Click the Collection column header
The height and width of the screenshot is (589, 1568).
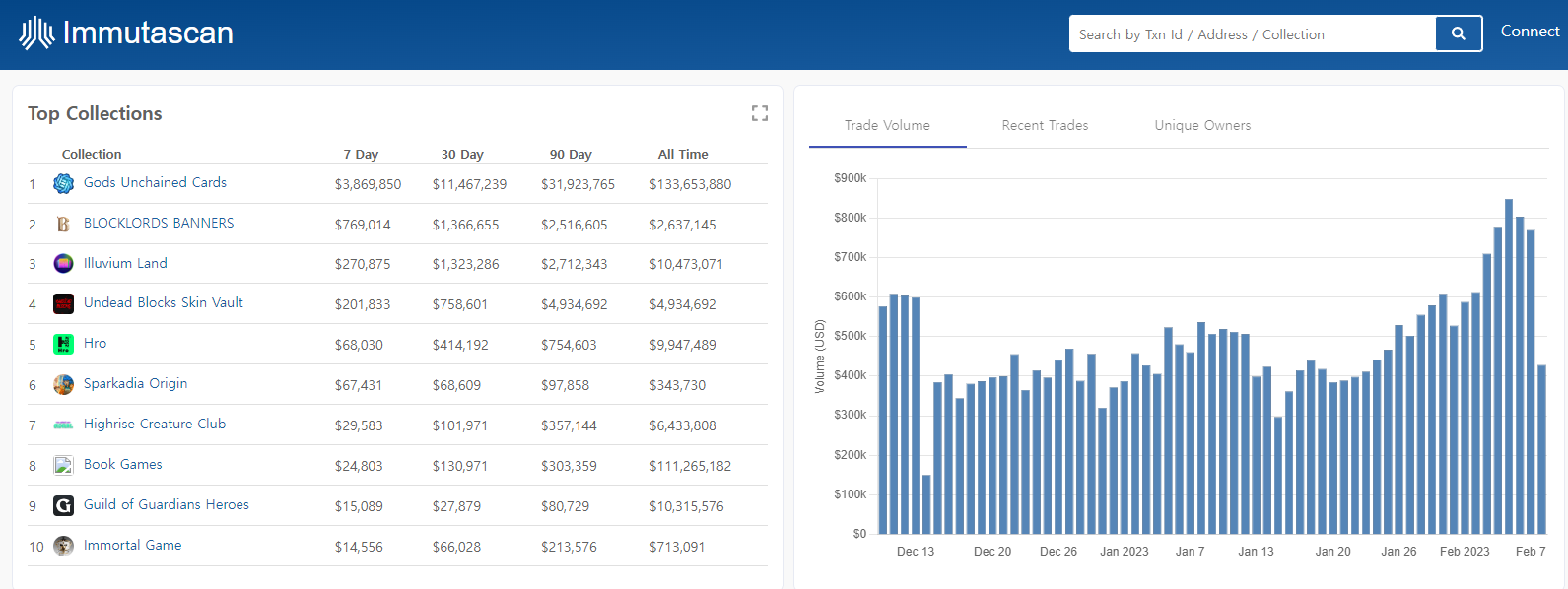pos(92,154)
